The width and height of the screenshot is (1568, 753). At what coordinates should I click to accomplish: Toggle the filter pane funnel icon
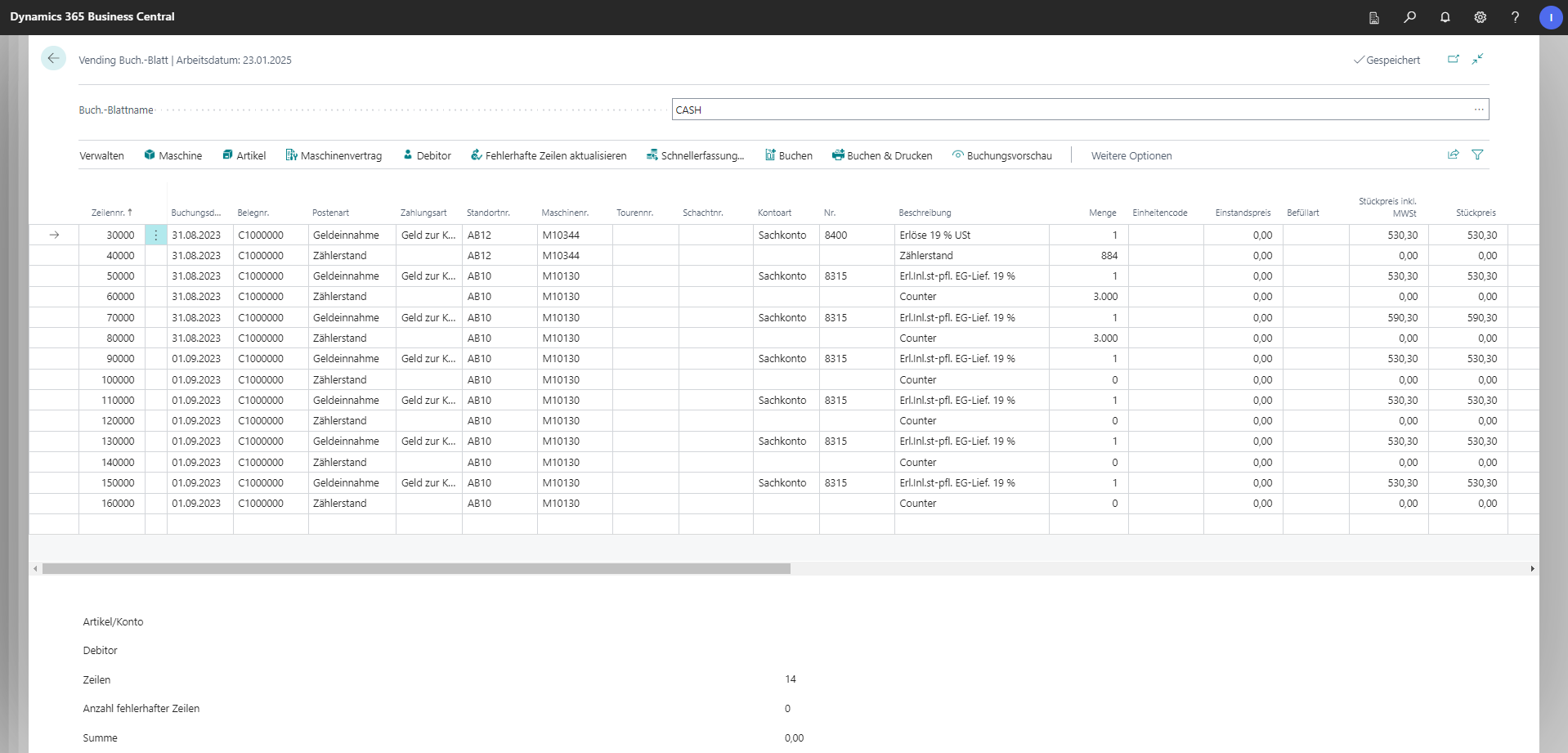(1477, 155)
